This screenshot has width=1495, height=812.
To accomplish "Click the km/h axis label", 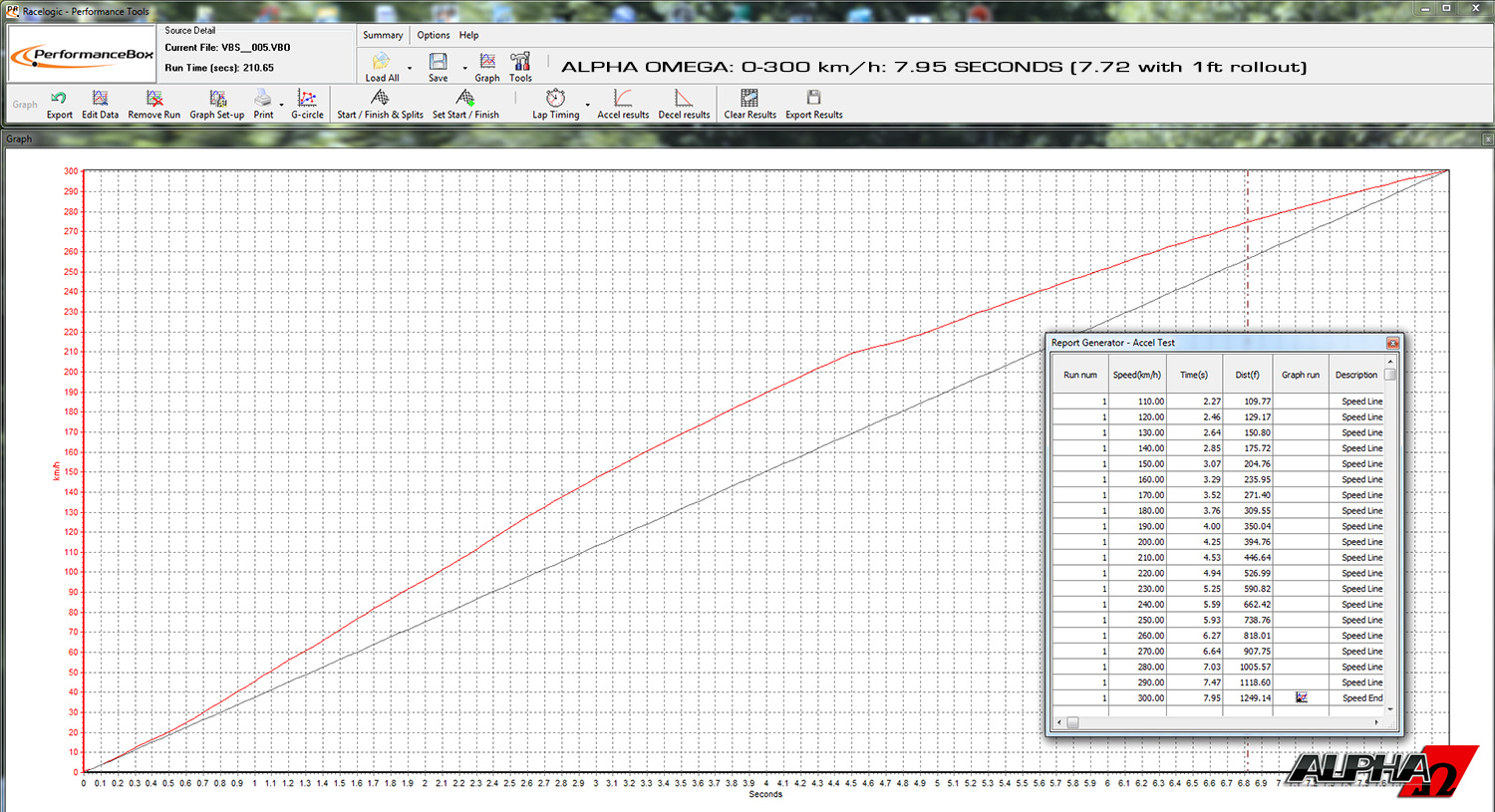I will [x=57, y=471].
